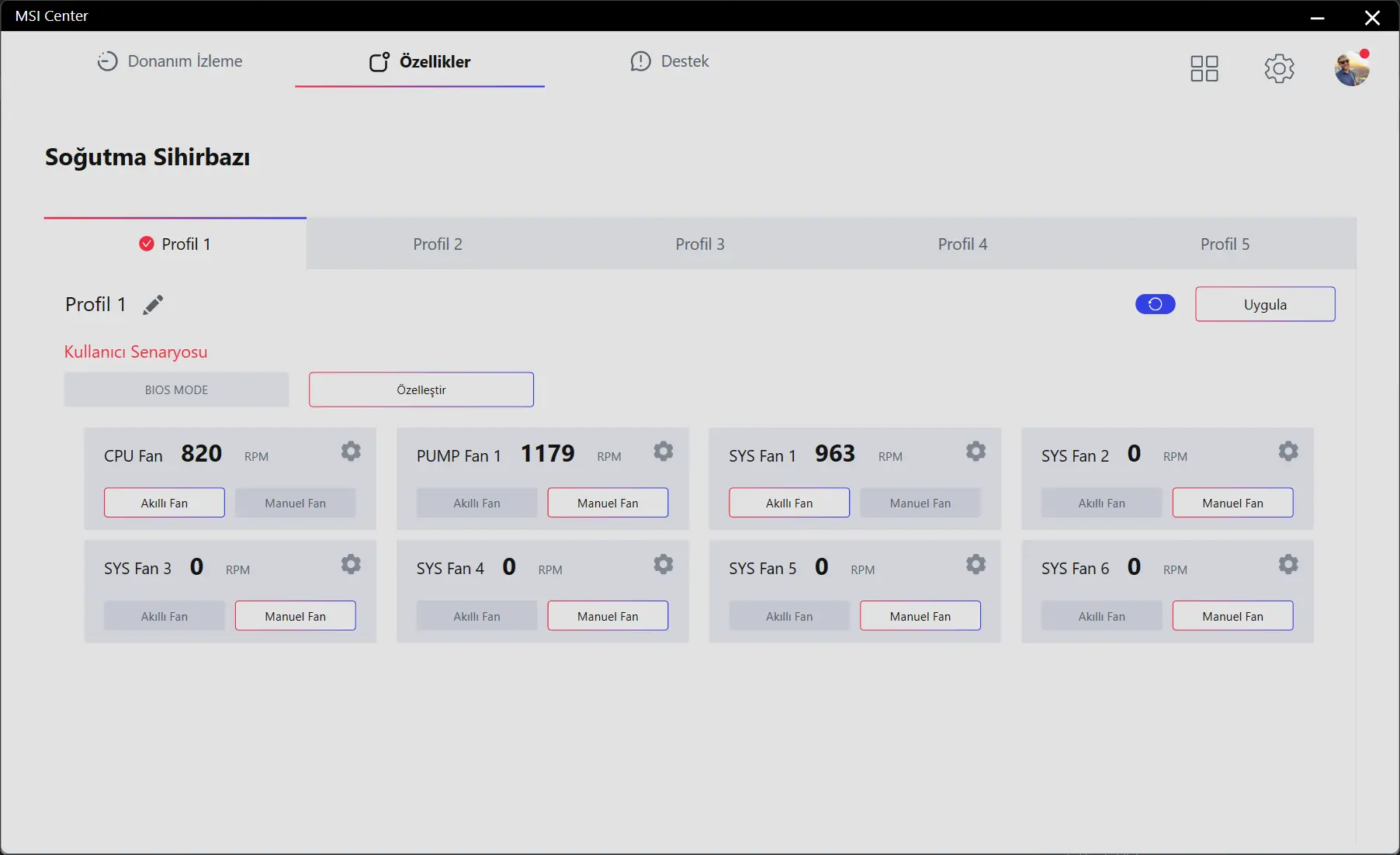Select Manuel Fan for SYS Fan 6

(x=1233, y=616)
